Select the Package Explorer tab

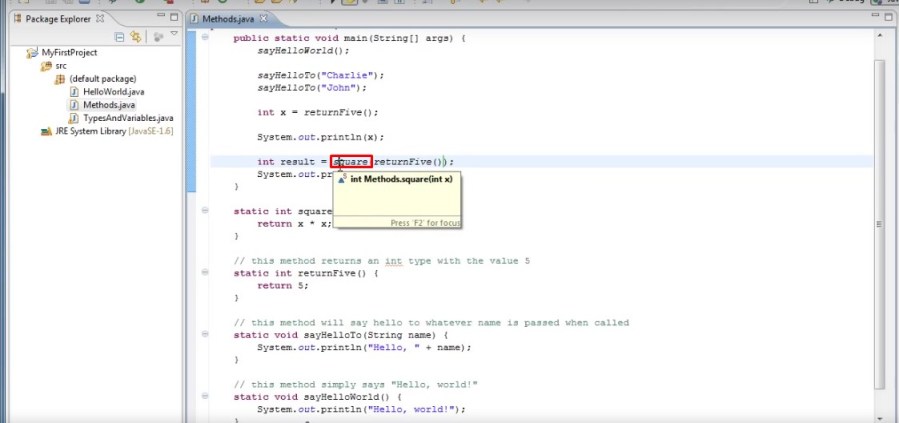click(x=56, y=18)
